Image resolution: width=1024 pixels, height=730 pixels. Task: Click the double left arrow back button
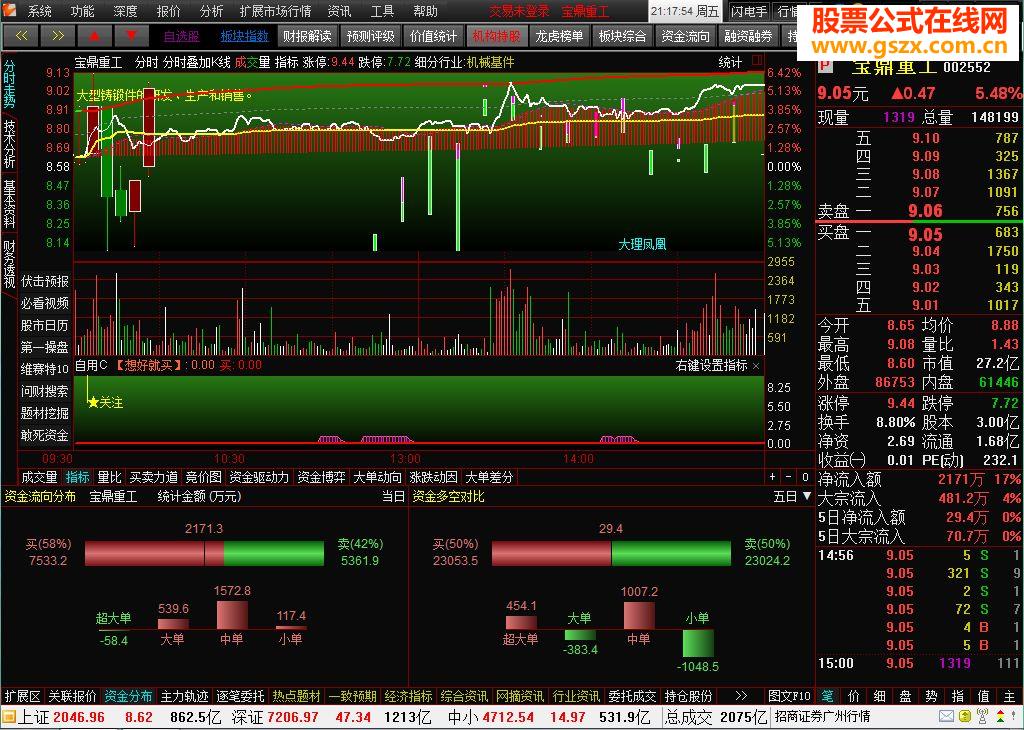coord(21,36)
